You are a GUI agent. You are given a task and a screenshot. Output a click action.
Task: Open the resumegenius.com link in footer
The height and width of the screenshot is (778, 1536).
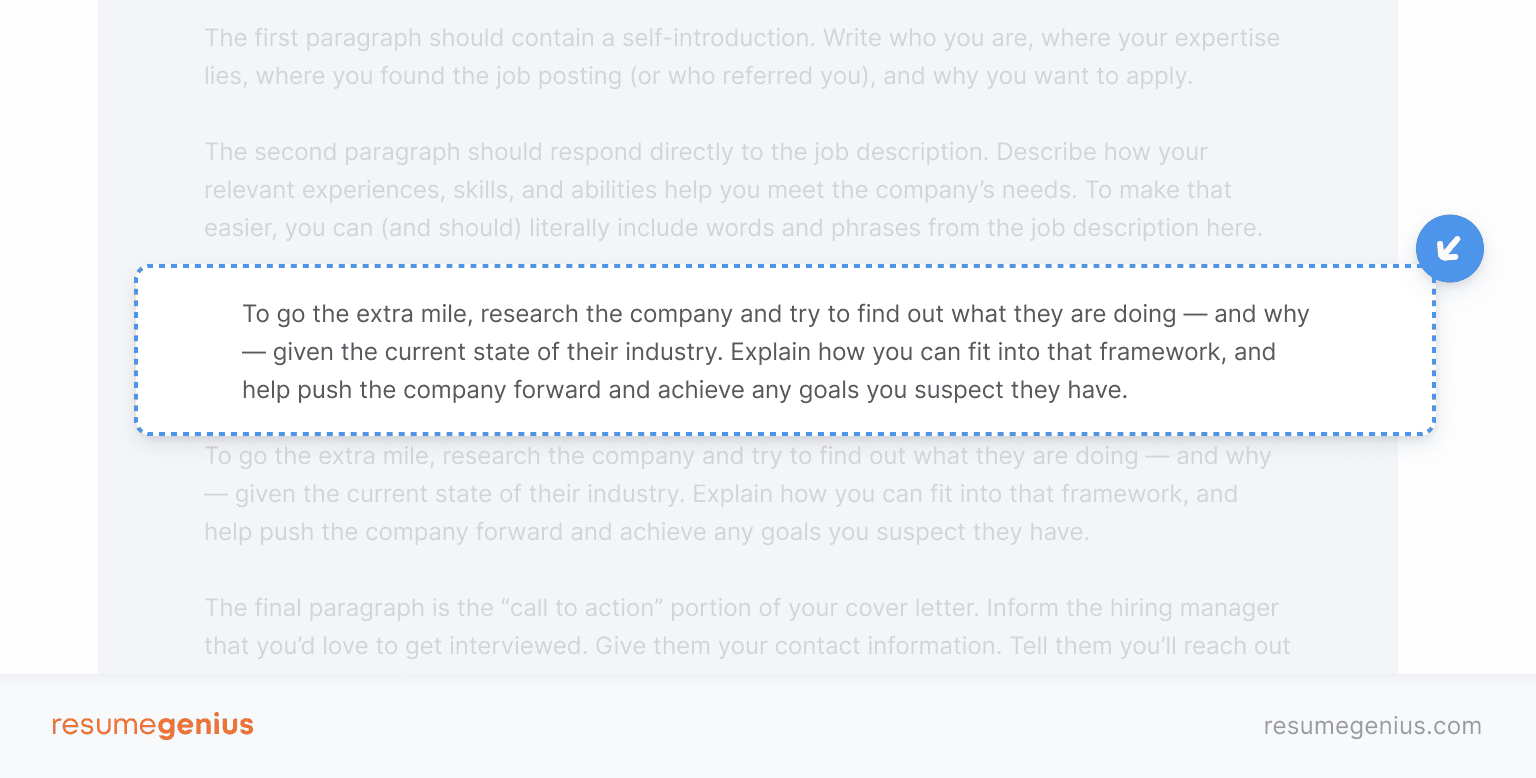click(x=1373, y=726)
